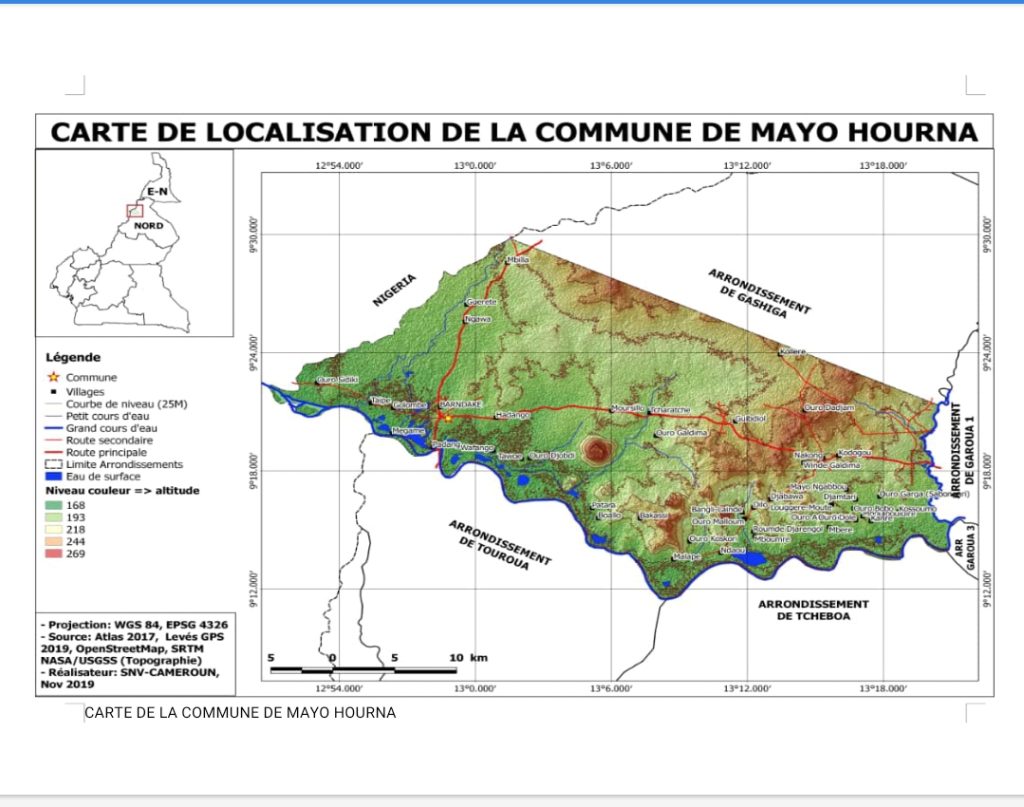Click the Route principale red line symbol
Viewport: 1024px width, 807px height.
pyautogui.click(x=52, y=452)
